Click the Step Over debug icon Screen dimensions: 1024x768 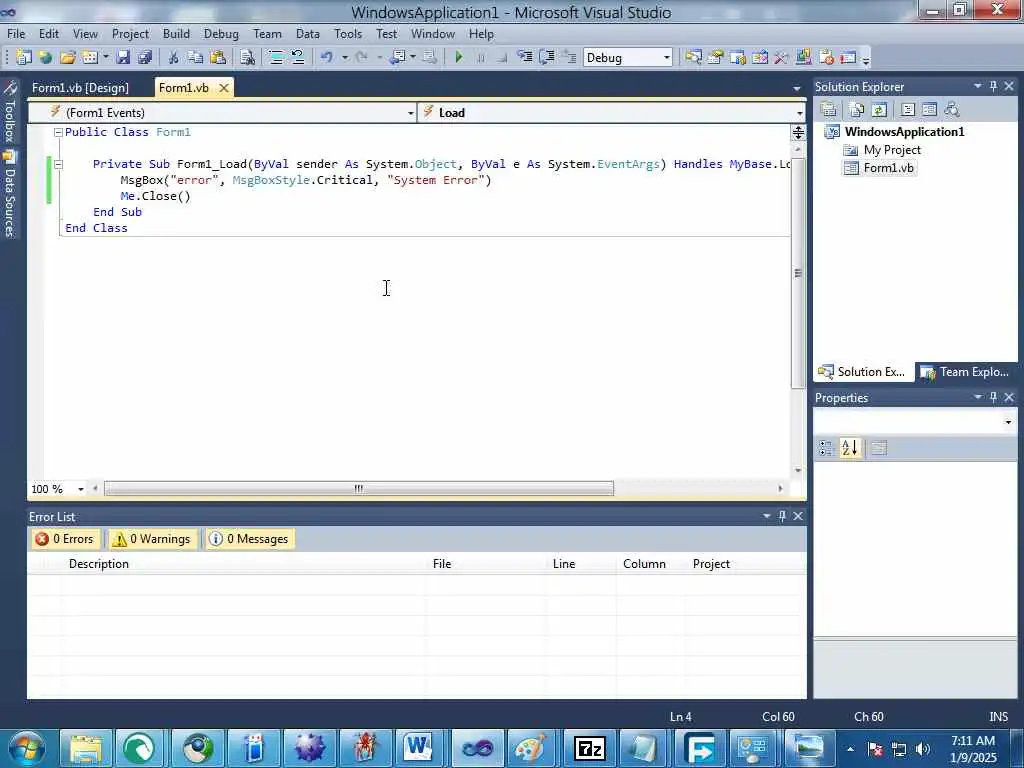[547, 57]
